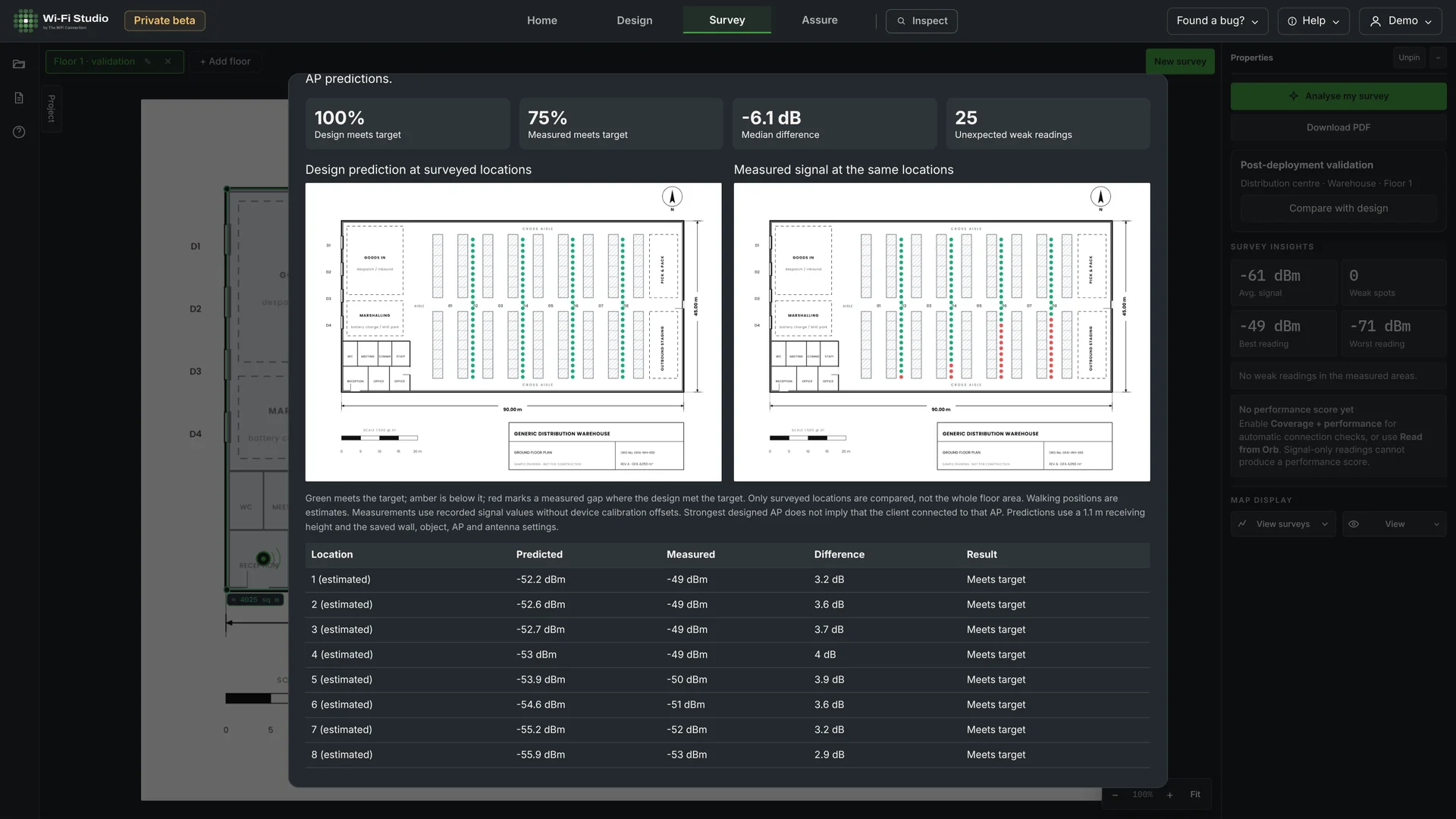Start a New survey
This screenshot has width=1456, height=819.
tap(1180, 61)
